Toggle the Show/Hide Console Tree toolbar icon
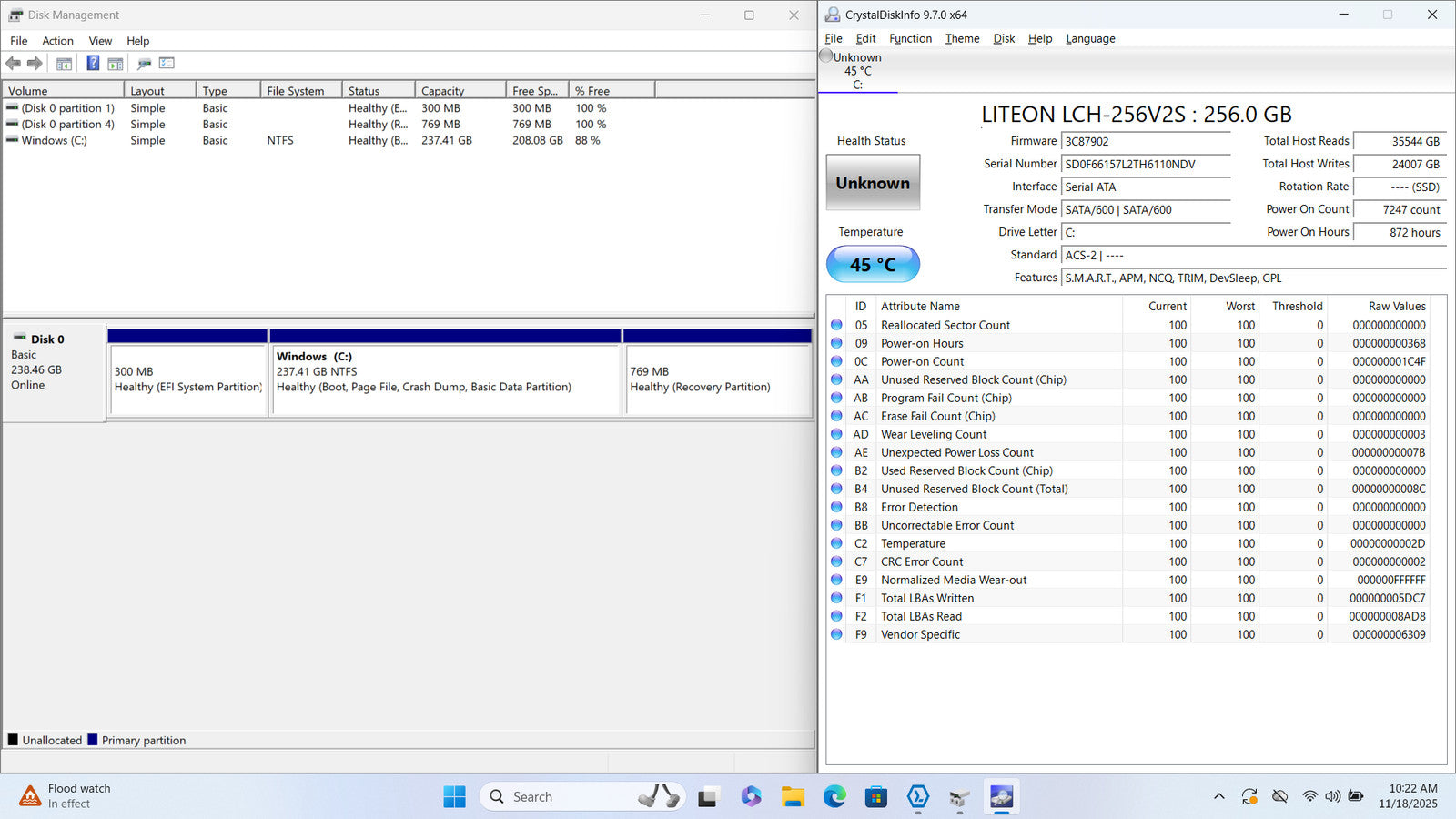 coord(64,64)
